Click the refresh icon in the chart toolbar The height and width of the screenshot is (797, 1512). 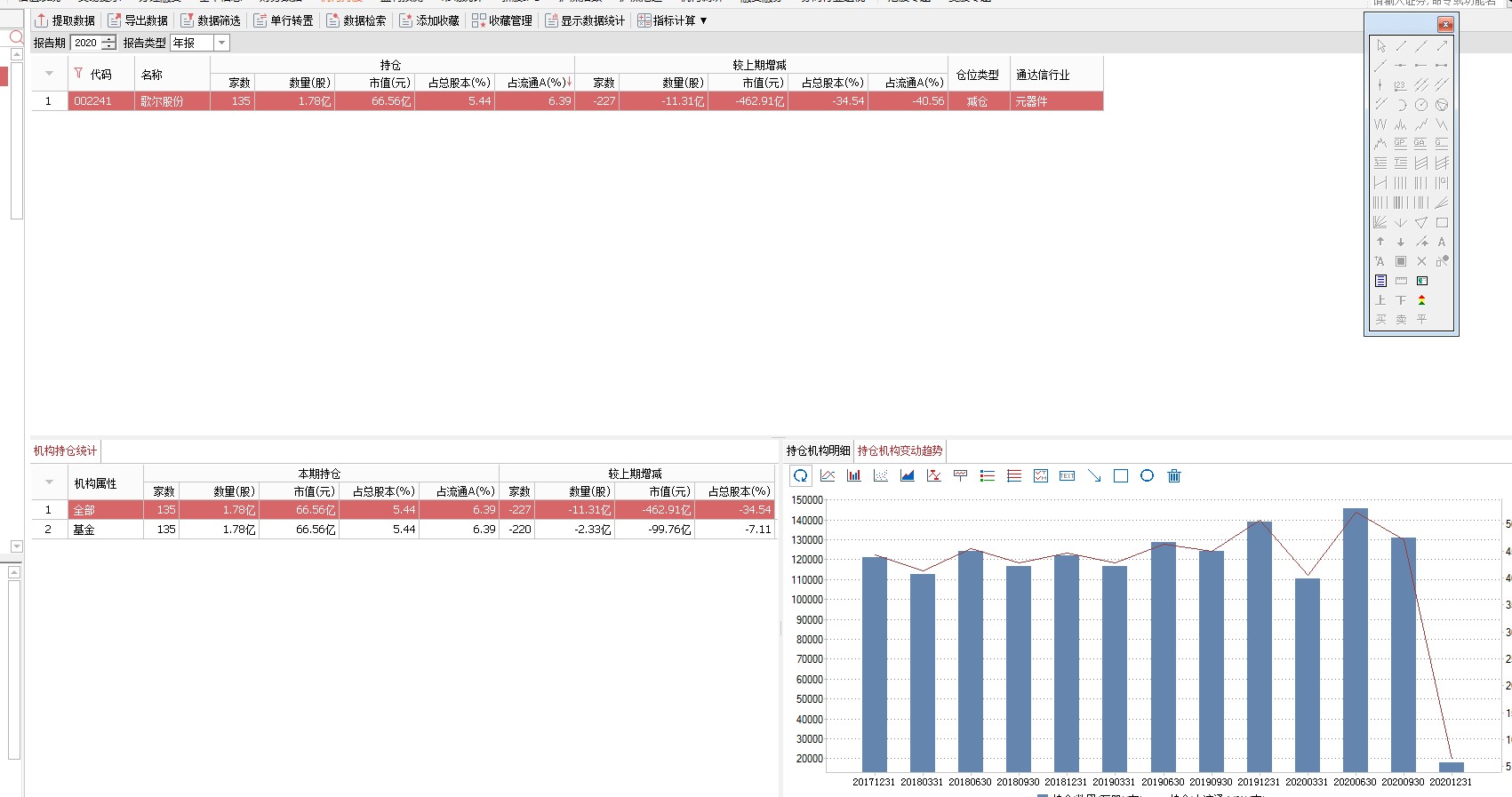801,476
